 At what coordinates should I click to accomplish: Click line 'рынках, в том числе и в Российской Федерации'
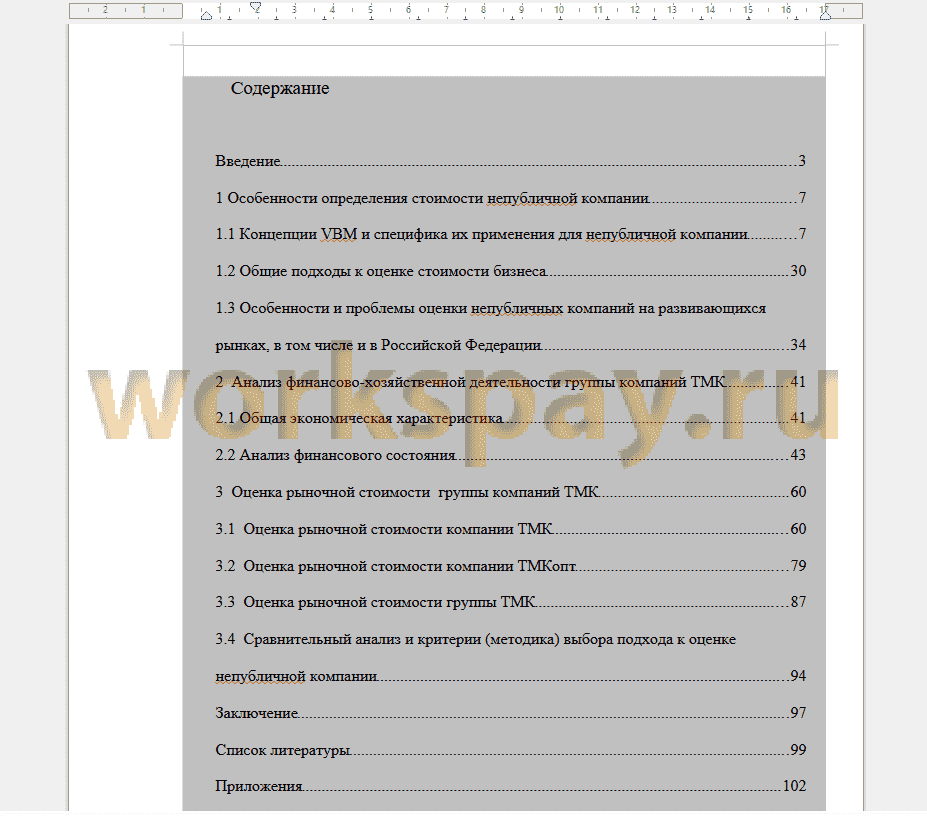click(x=510, y=345)
